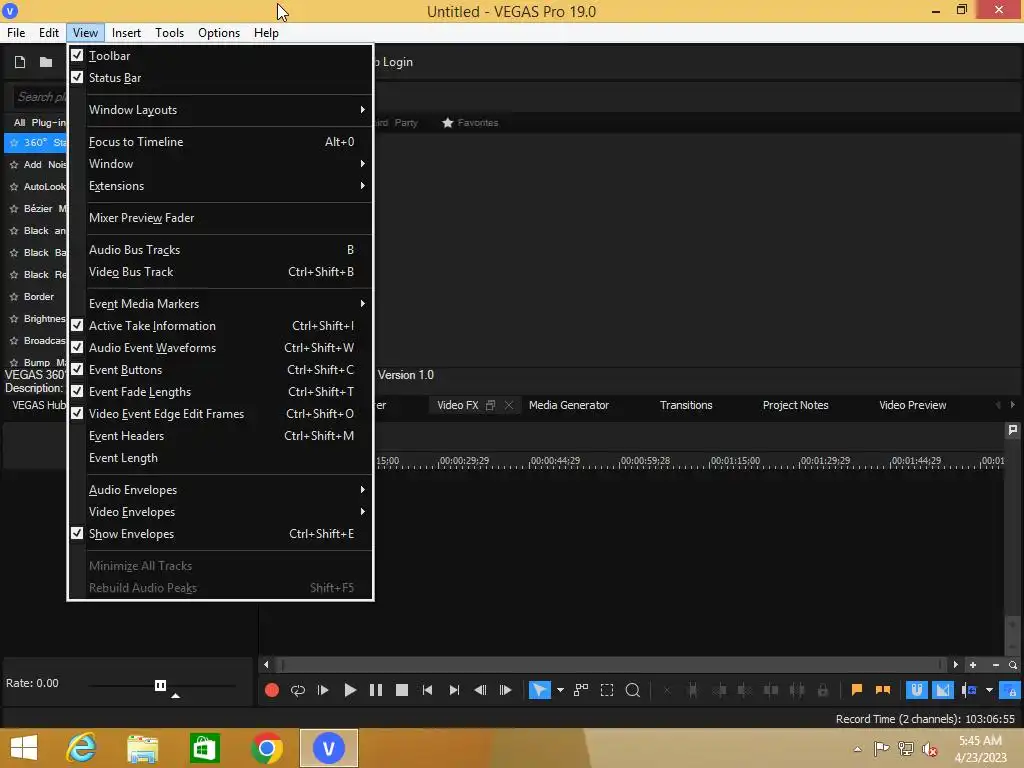Open the Video Preview tab
Image resolution: width=1024 pixels, height=768 pixels.
coord(912,406)
